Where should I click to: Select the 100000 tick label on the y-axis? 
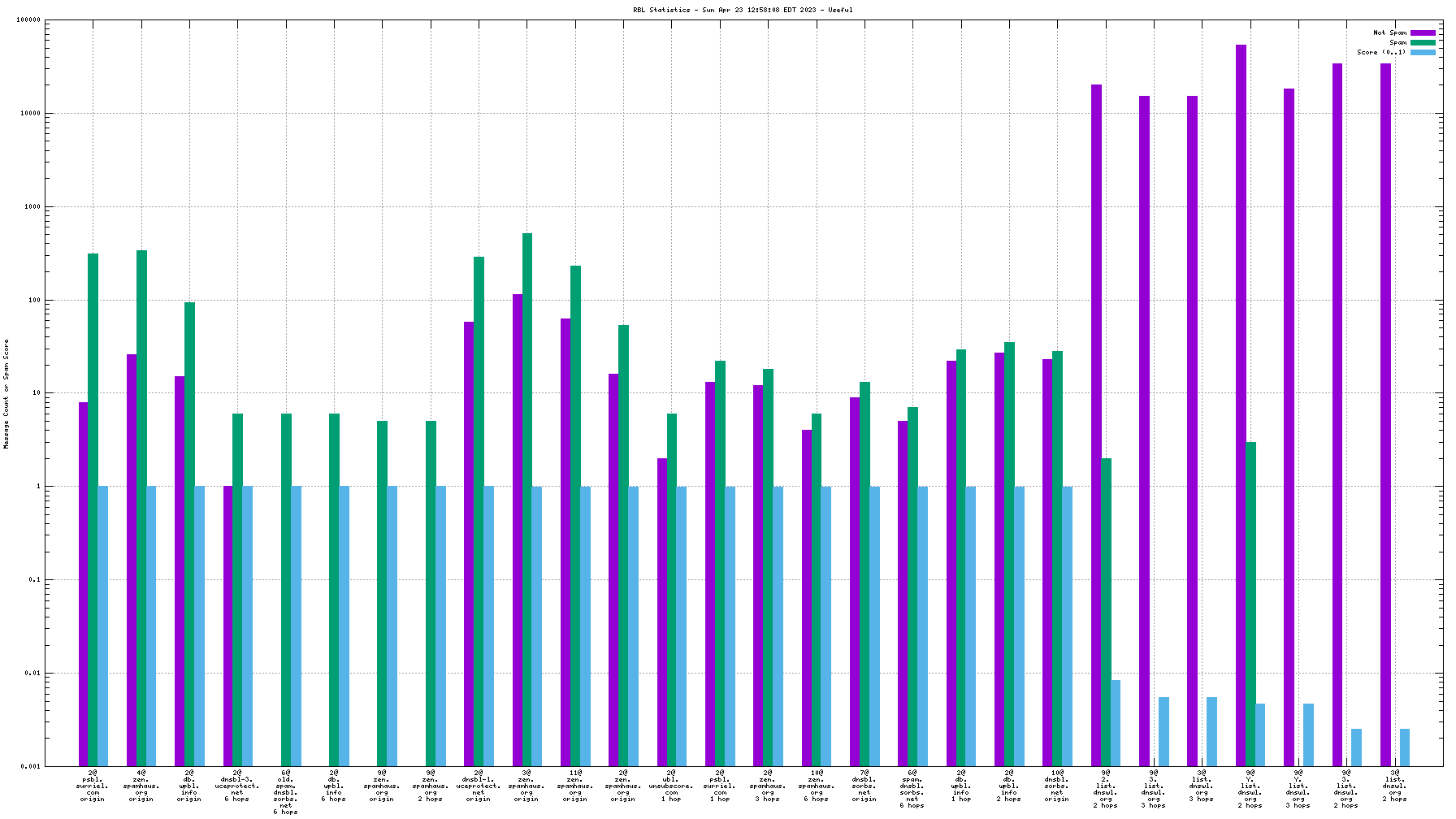tap(28, 20)
